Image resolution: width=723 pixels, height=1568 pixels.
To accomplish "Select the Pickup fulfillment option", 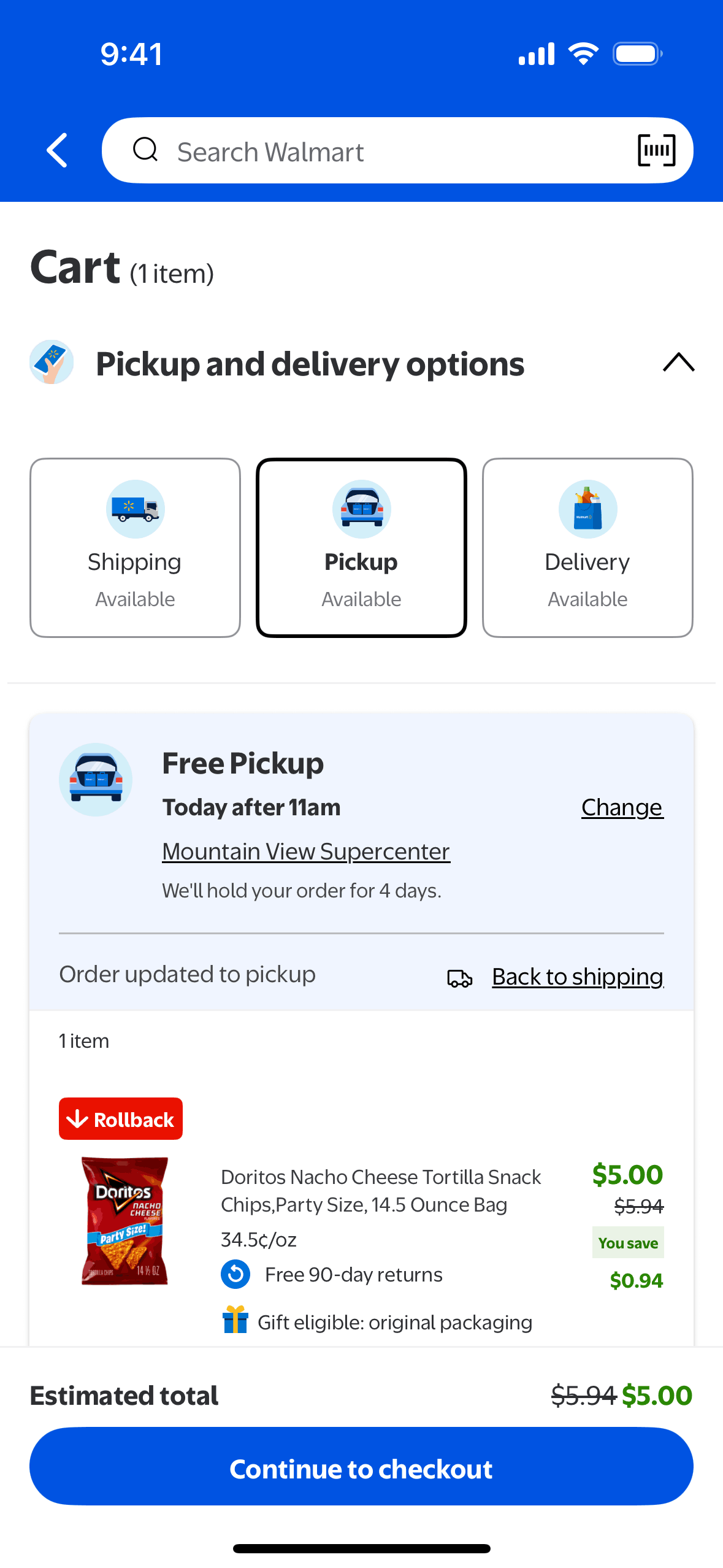I will [361, 547].
